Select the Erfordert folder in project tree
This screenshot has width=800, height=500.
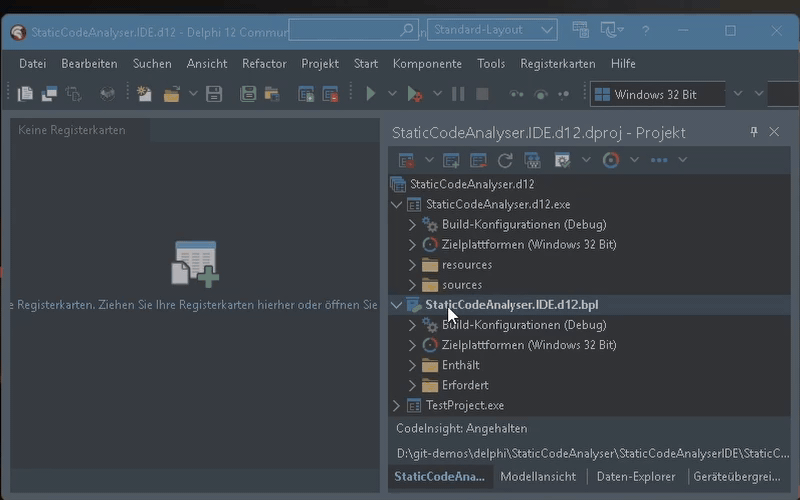pos(465,385)
